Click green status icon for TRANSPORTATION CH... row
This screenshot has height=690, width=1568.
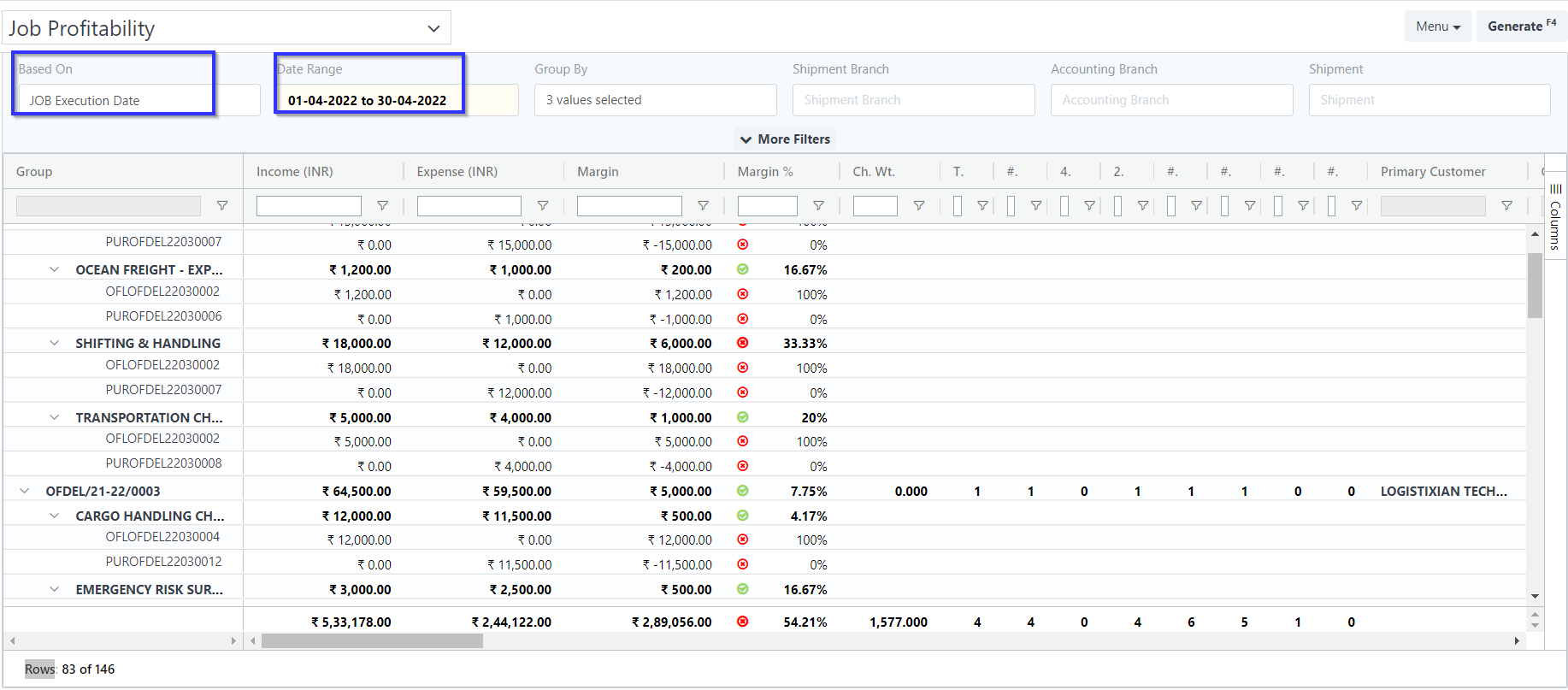[743, 417]
